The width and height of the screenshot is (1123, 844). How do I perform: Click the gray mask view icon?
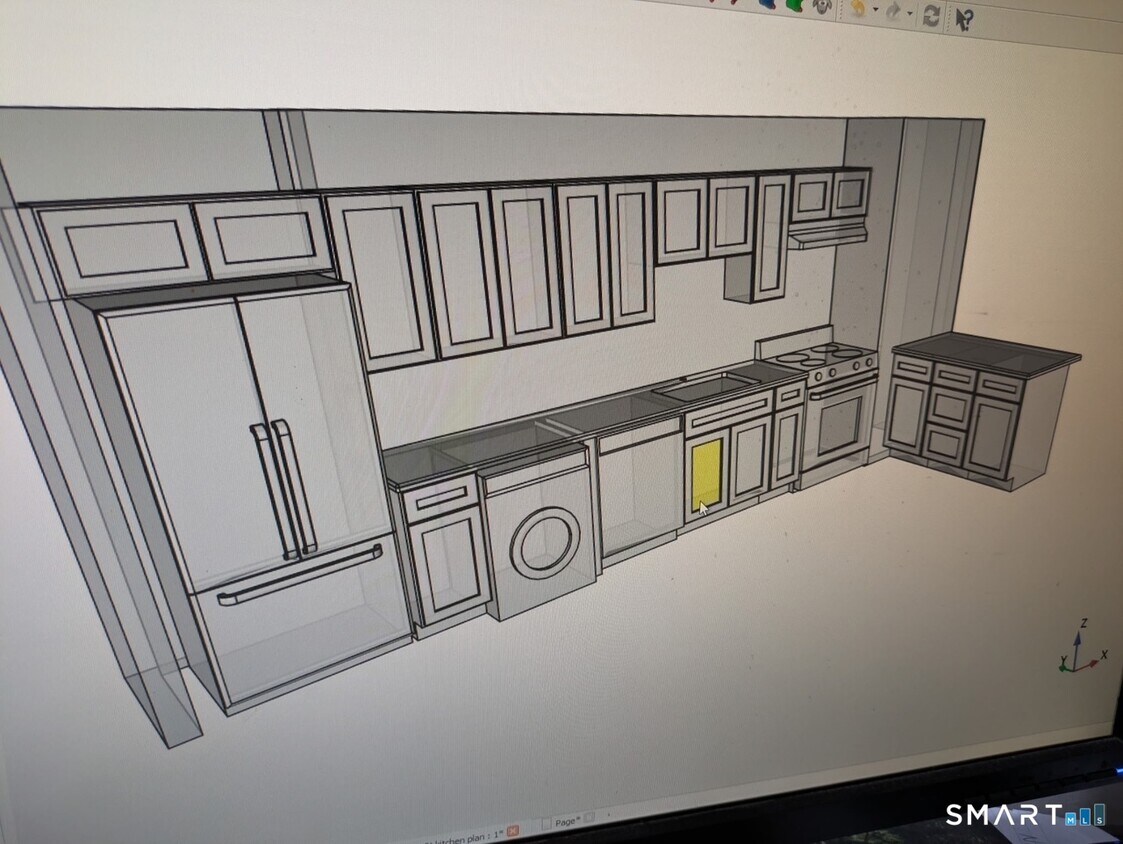tap(822, 5)
